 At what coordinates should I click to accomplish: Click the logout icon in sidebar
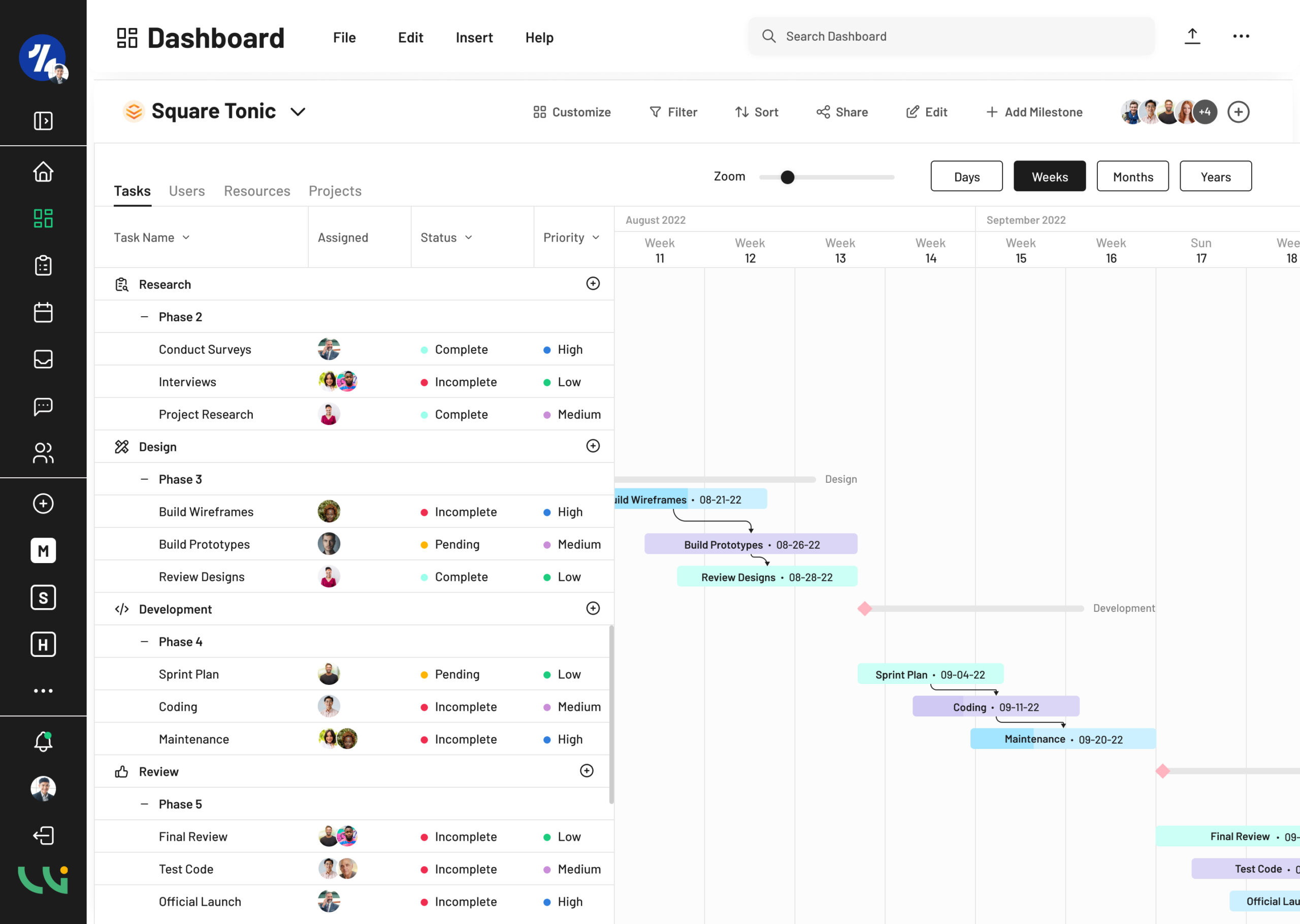(43, 835)
